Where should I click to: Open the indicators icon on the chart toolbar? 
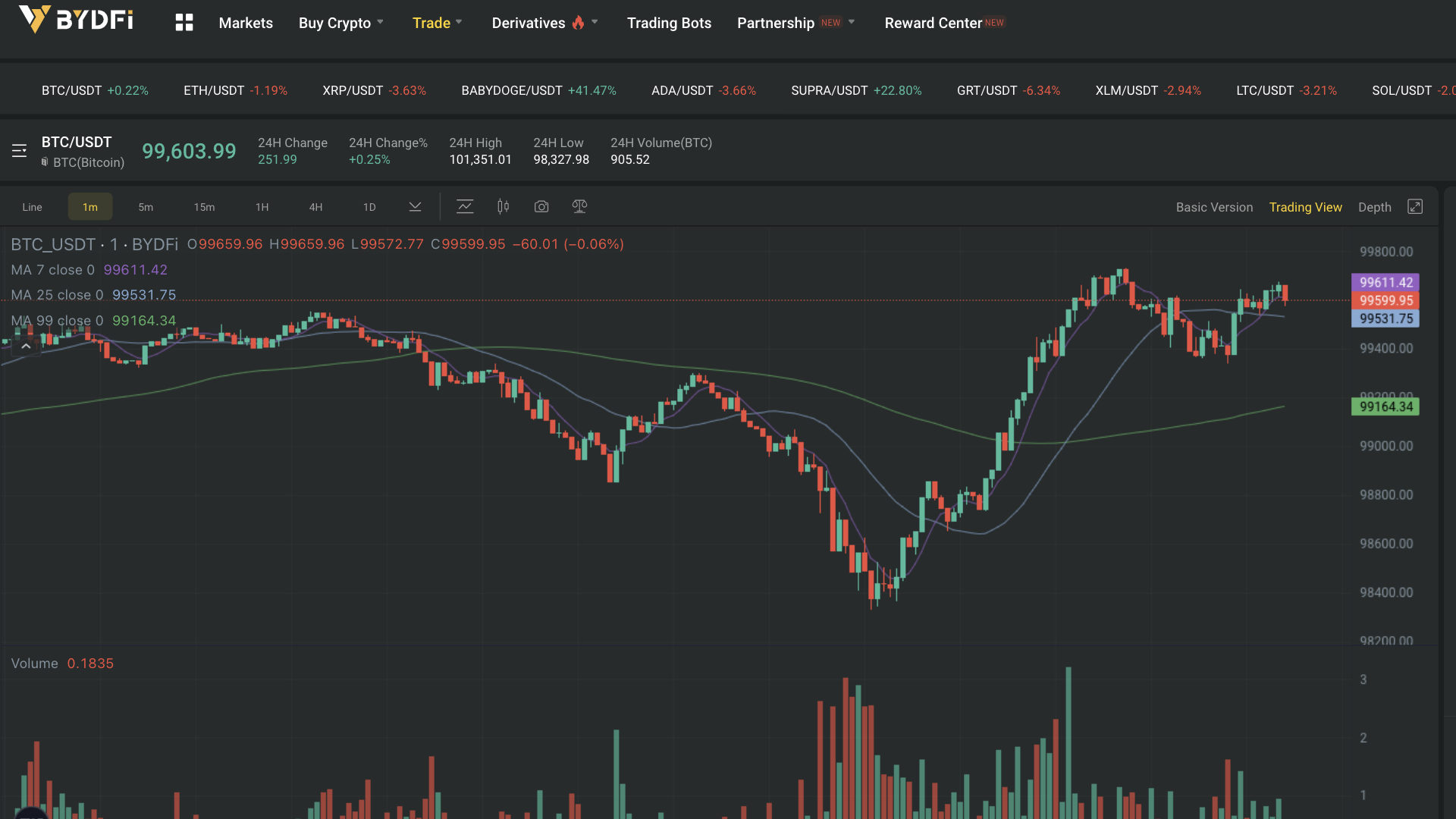point(465,206)
